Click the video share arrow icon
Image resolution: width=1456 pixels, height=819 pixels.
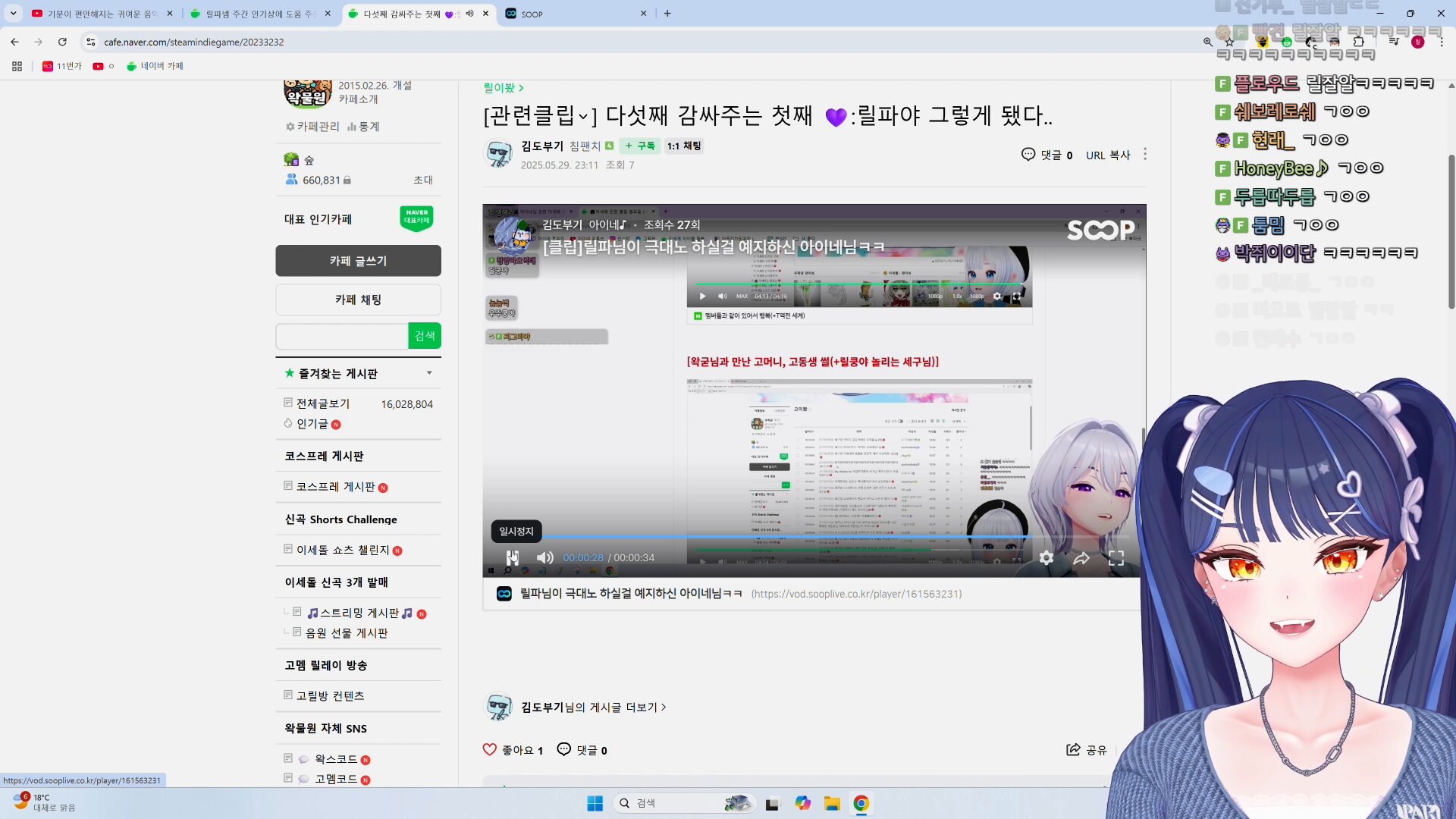[x=1081, y=558]
